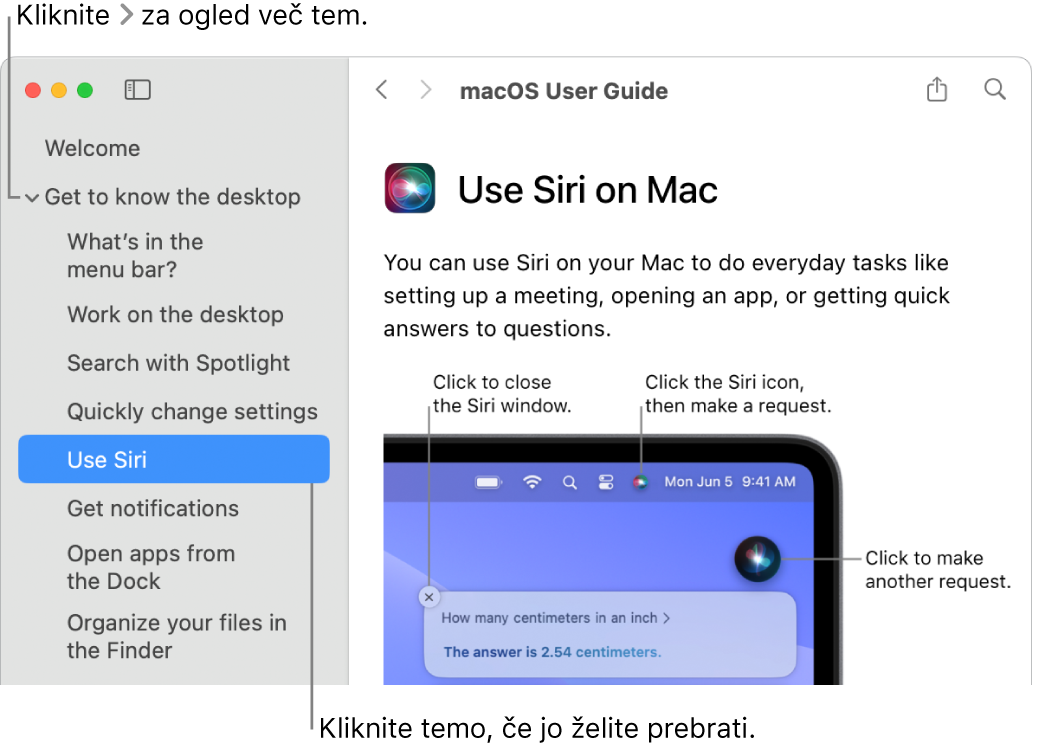
Task: Close the Siri window with the x button
Action: click(429, 597)
